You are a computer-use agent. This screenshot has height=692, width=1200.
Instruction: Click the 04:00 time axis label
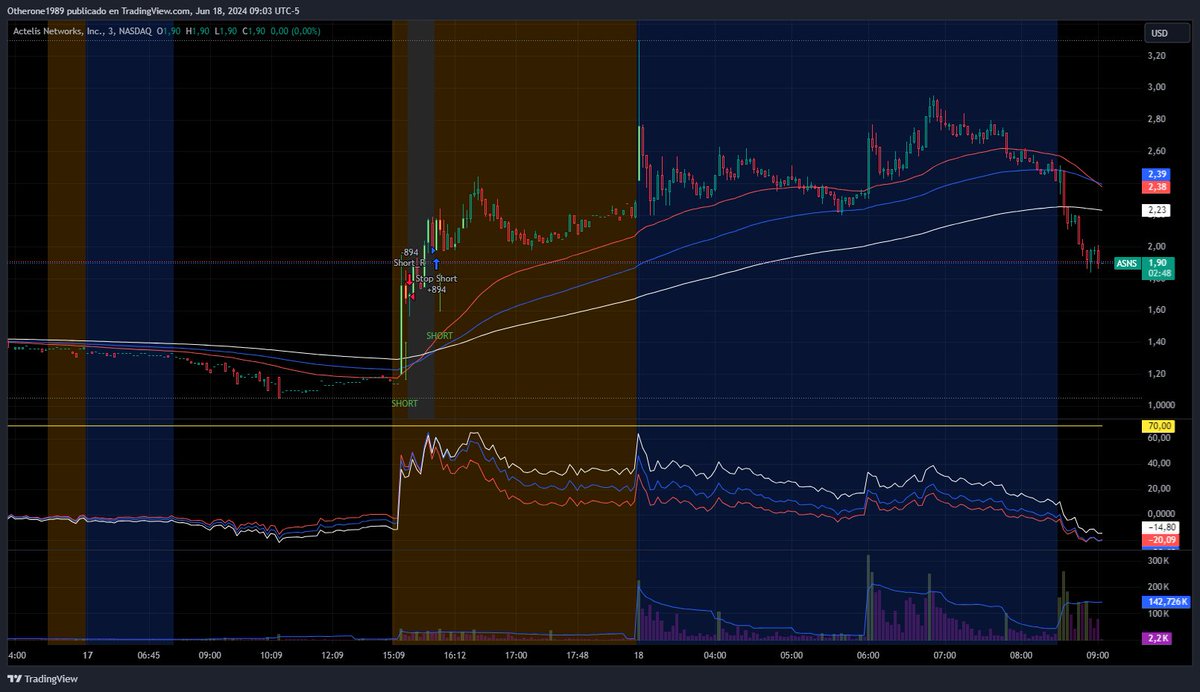714,656
